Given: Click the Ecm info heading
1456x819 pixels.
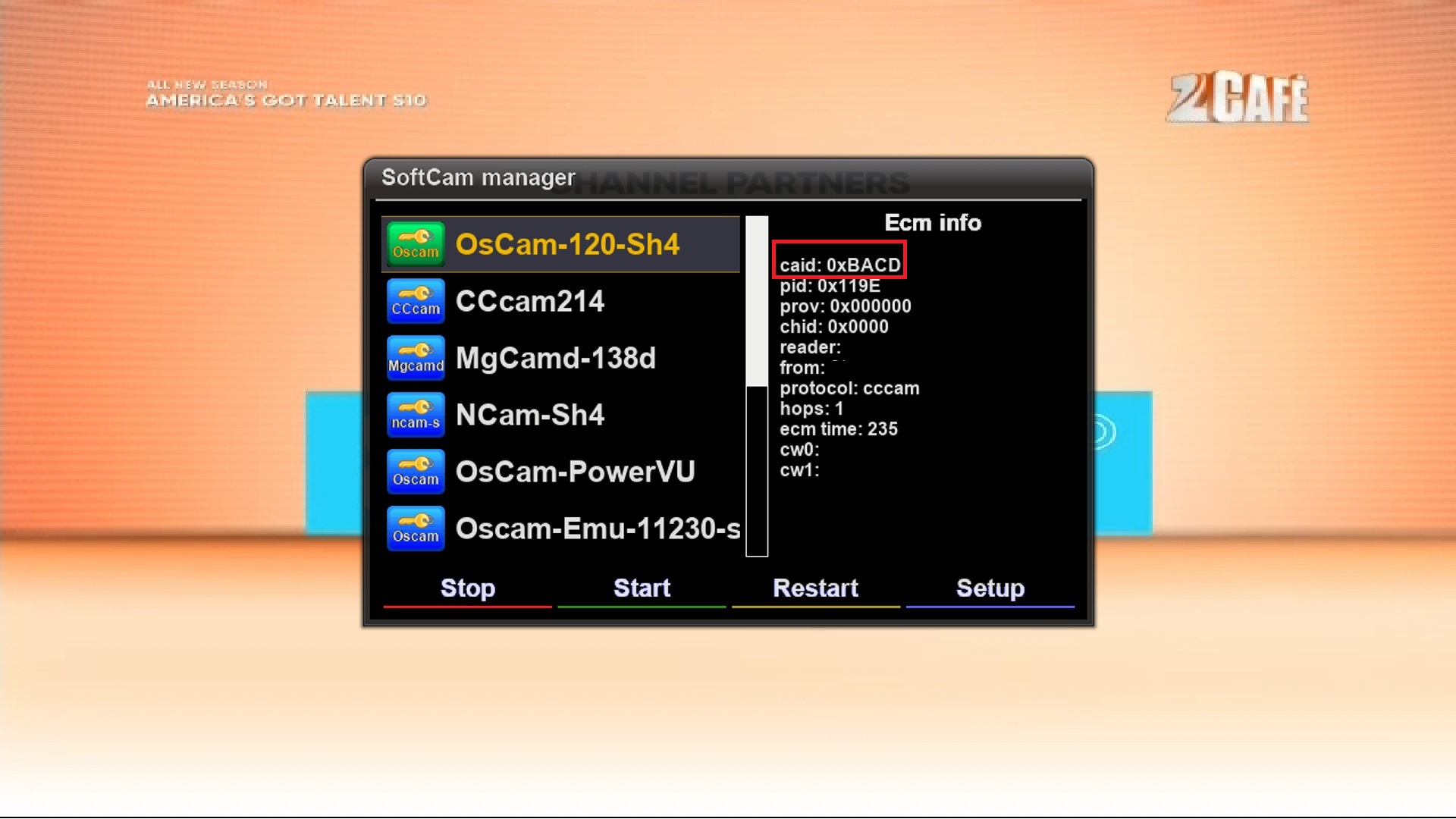Looking at the screenshot, I should tap(933, 223).
